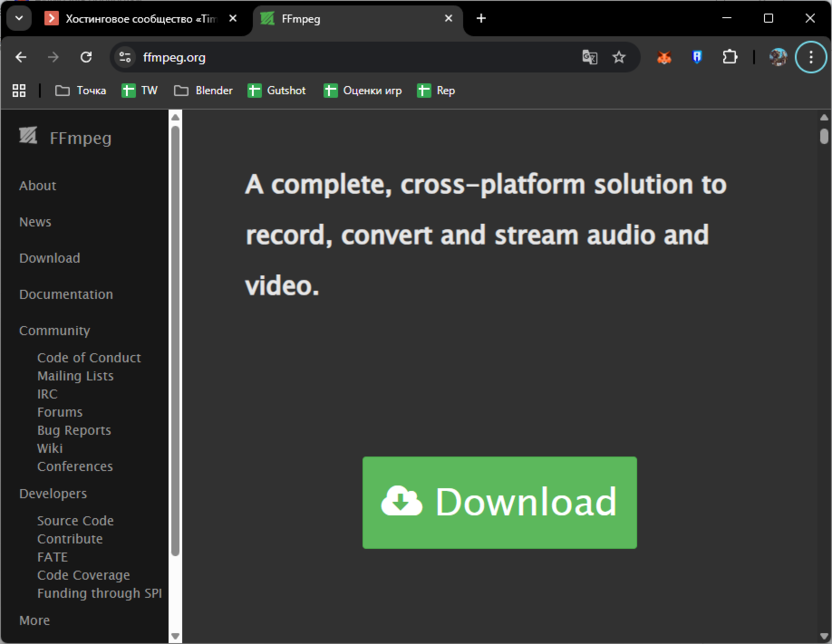The width and height of the screenshot is (832, 644).
Task: Bookmark this page with star icon
Action: pyautogui.click(x=619, y=57)
